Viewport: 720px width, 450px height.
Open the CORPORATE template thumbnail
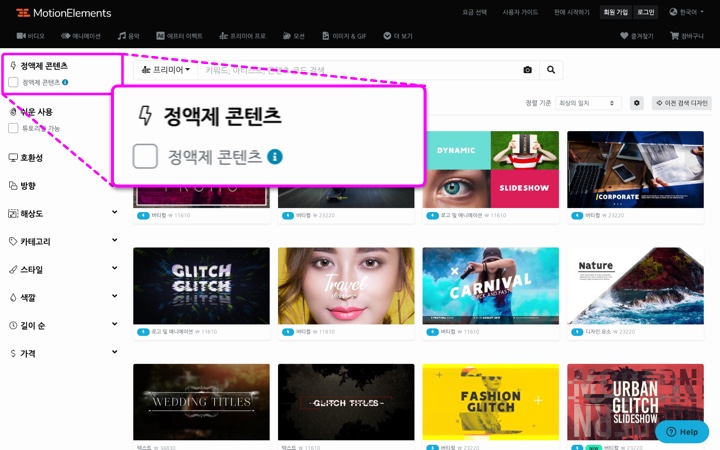635,169
